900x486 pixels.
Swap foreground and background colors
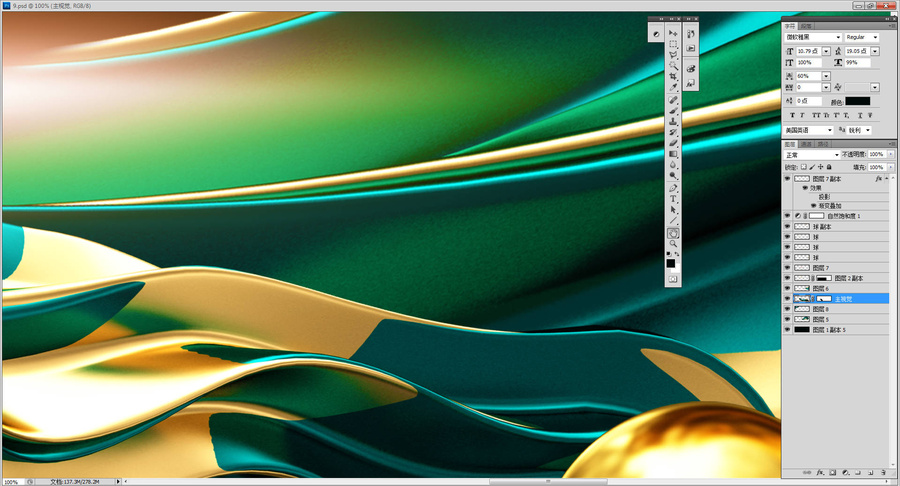coord(677,254)
